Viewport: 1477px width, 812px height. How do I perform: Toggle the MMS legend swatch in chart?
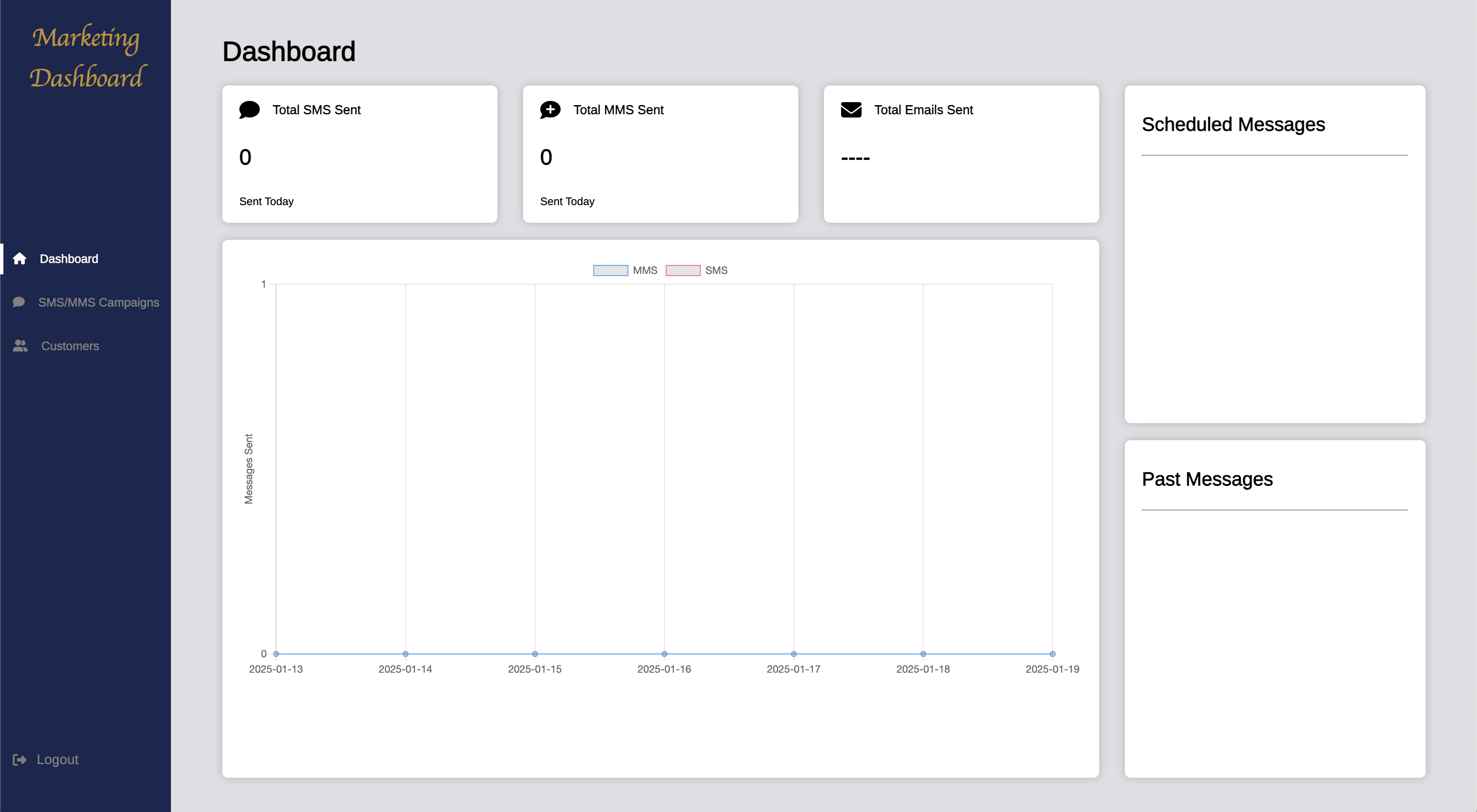point(611,270)
